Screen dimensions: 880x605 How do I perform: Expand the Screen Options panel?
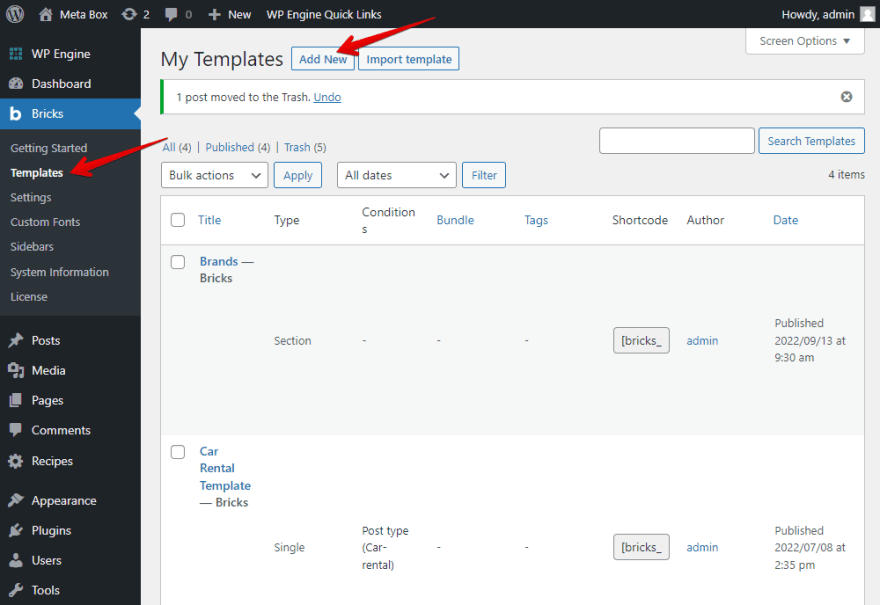[805, 41]
